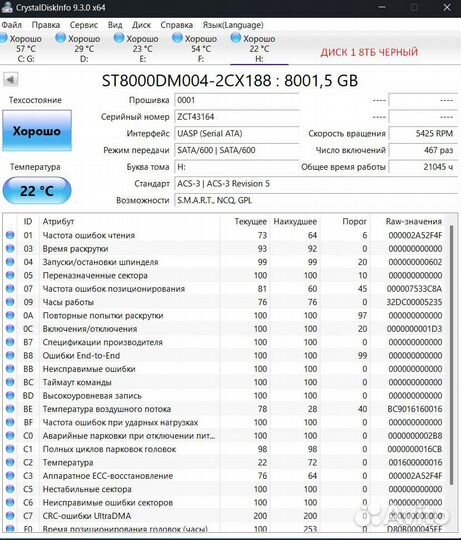The image size is (461, 540).
Task: Click the rotation speed value 5425 RPM
Action: (423, 133)
